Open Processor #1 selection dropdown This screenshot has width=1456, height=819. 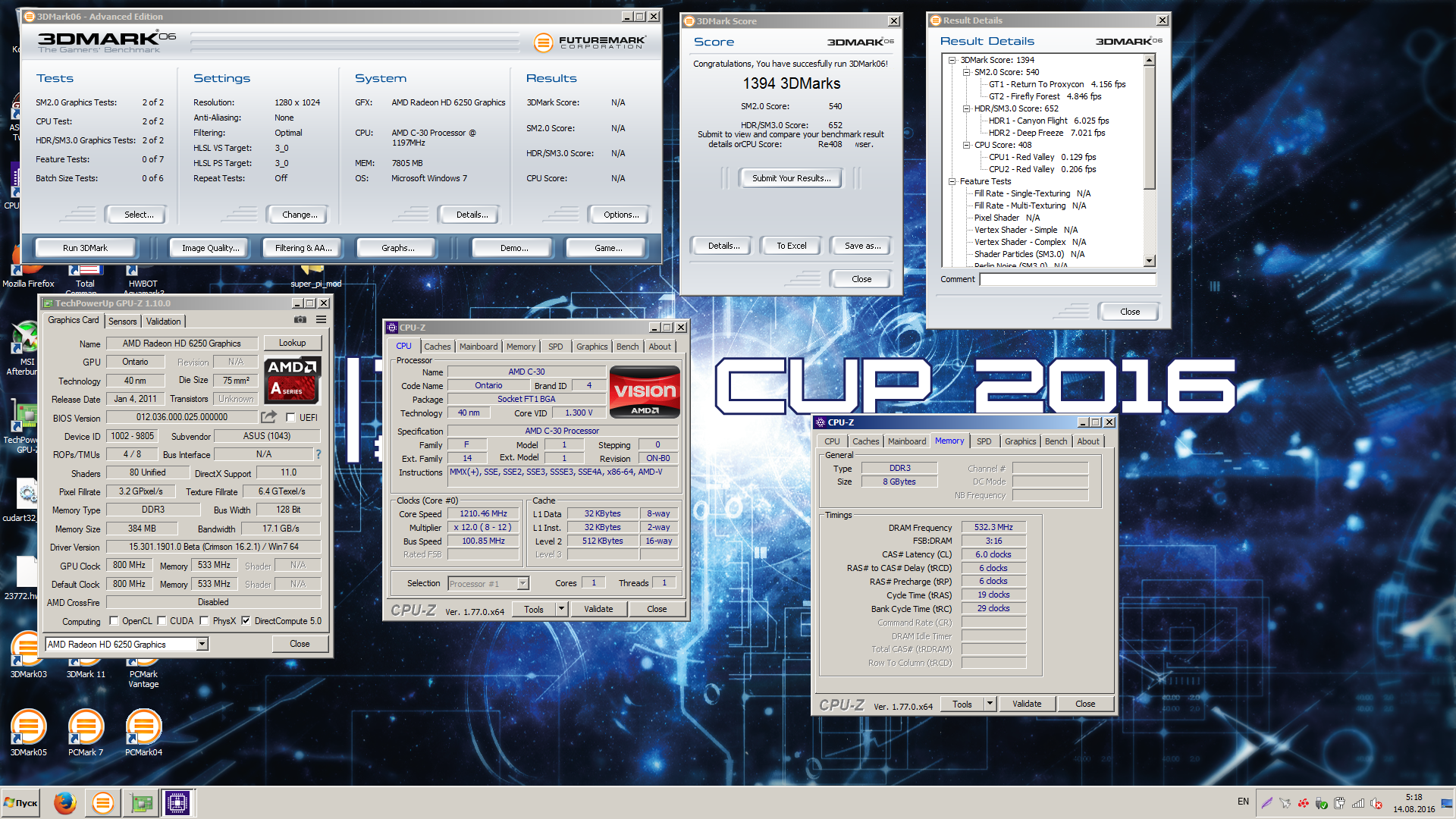(x=522, y=583)
